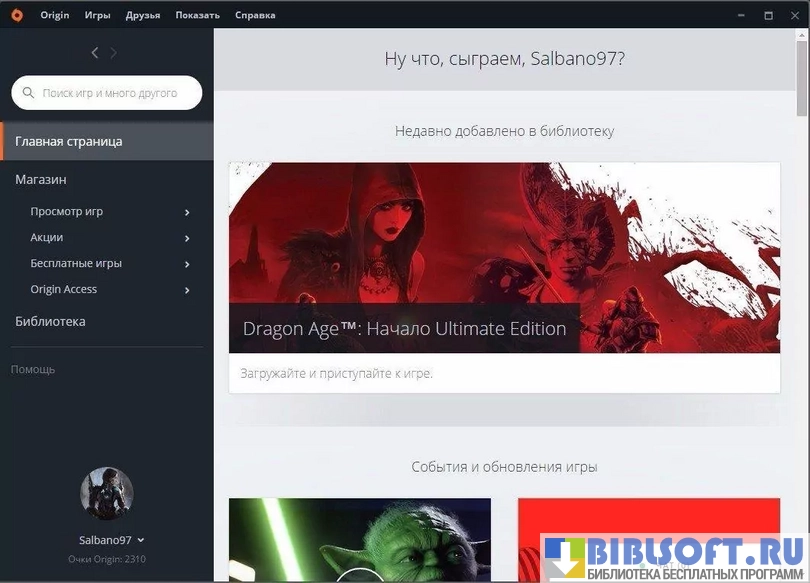Expand the Бесплатные игры submenu
The height and width of the screenshot is (583, 810).
coord(187,264)
